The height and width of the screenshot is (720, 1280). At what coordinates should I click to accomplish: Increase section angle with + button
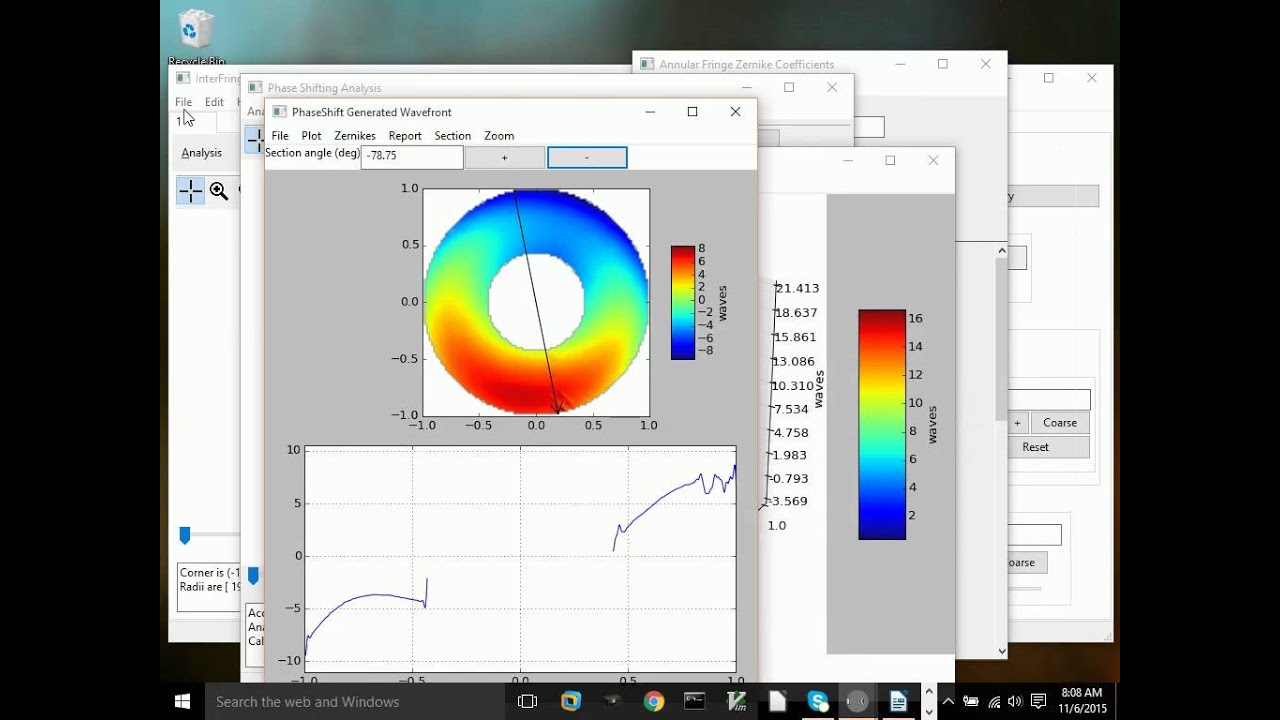[x=505, y=157]
